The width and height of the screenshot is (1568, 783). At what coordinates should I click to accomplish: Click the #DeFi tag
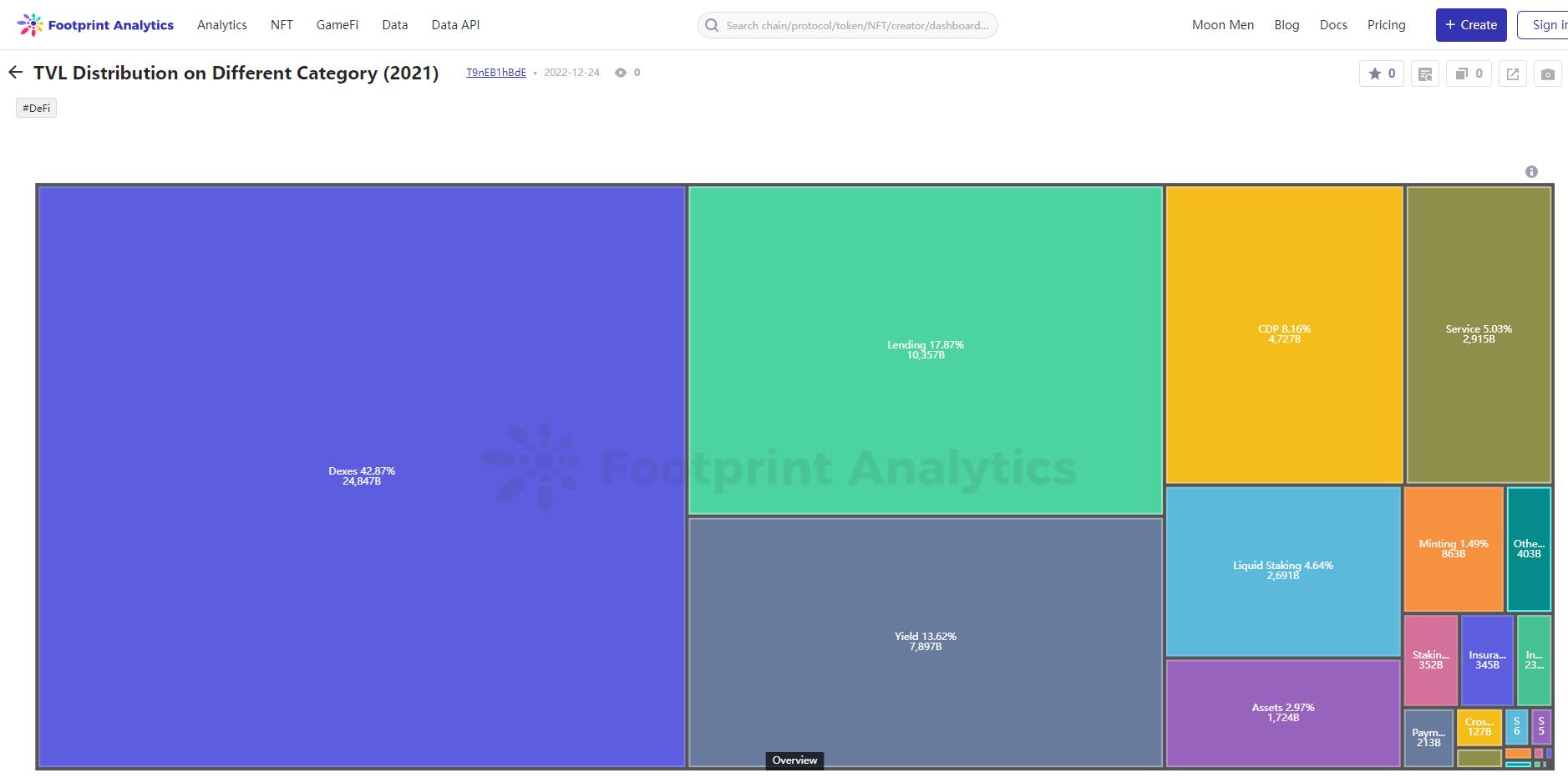tap(37, 108)
